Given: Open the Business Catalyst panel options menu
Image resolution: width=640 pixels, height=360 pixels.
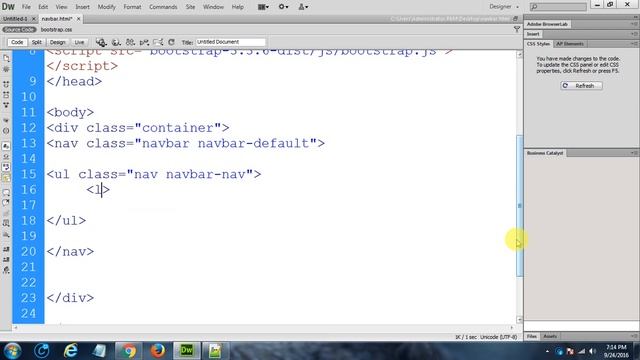Looking at the screenshot, I should 635,153.
